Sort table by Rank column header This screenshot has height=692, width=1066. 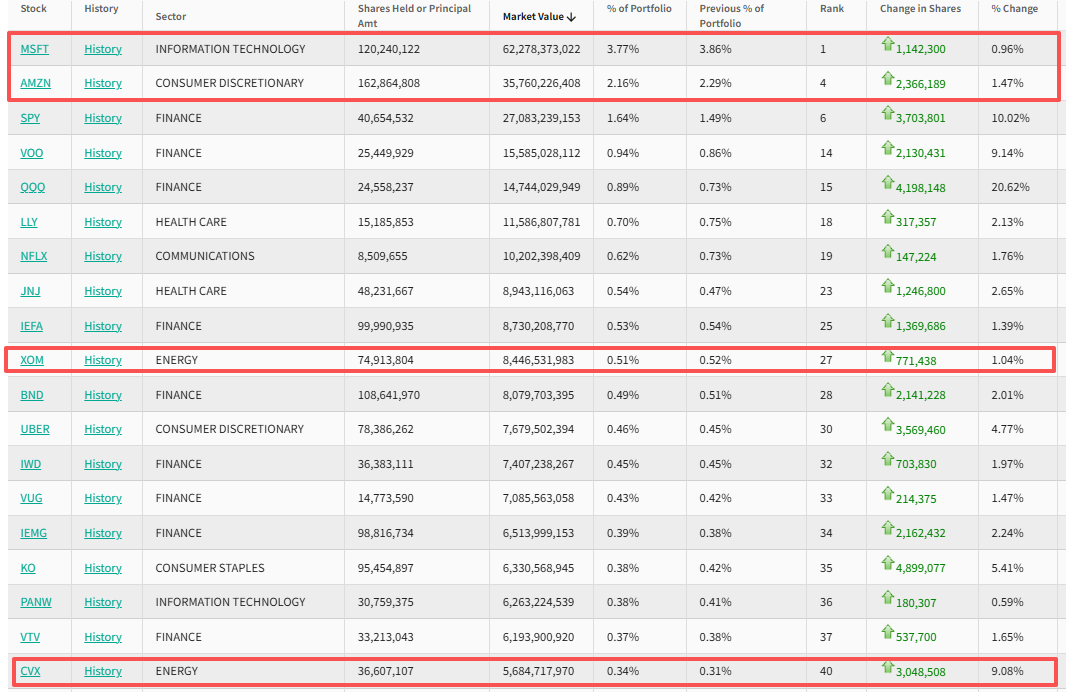[x=831, y=9]
